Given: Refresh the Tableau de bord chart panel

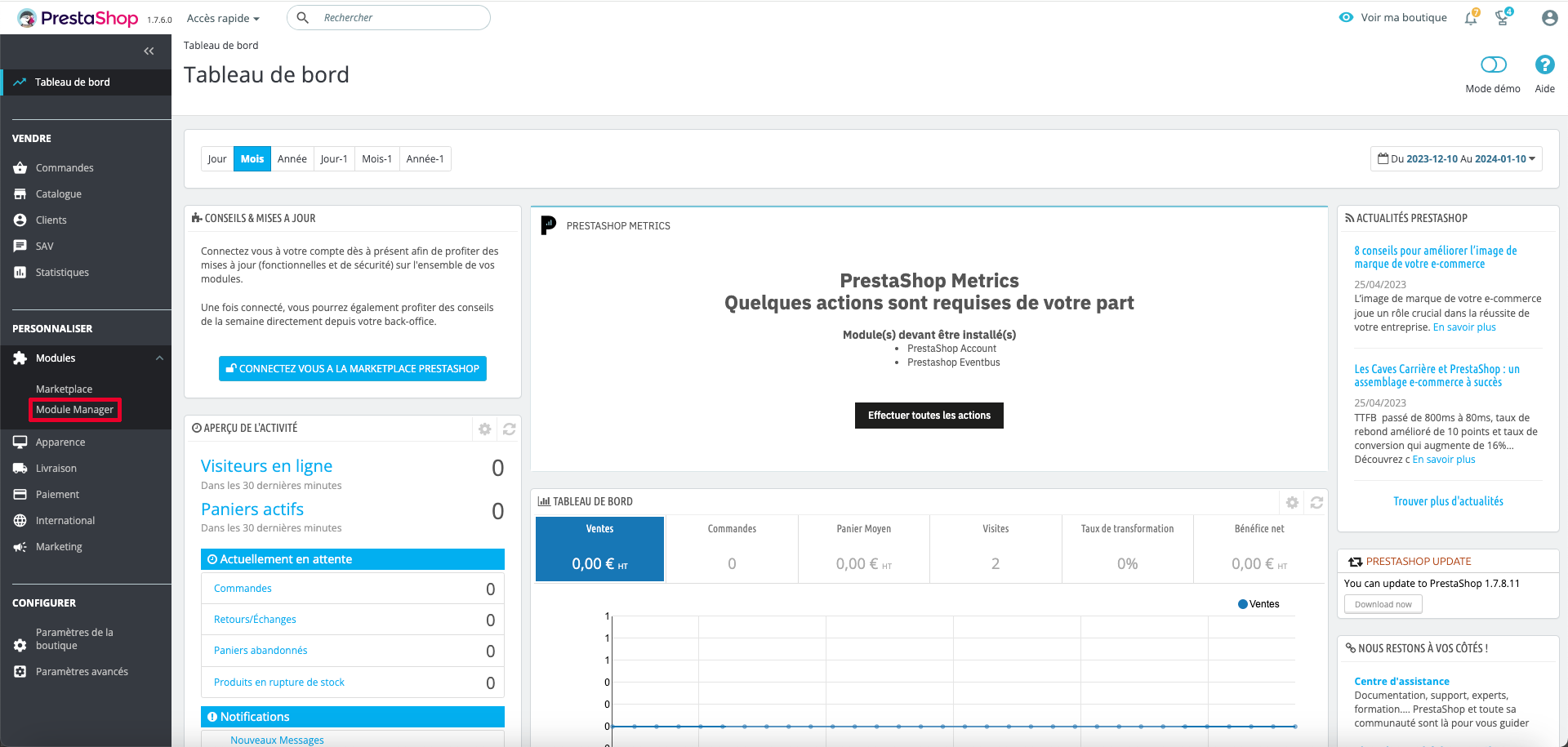Looking at the screenshot, I should (1316, 502).
